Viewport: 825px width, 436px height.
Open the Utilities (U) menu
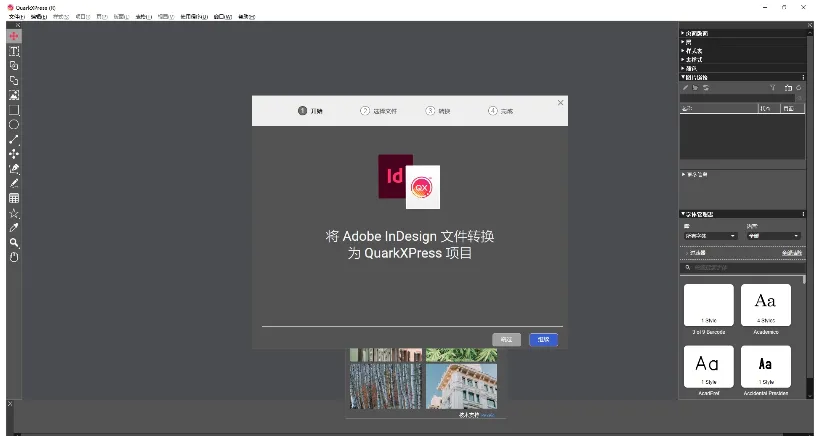tap(194, 17)
